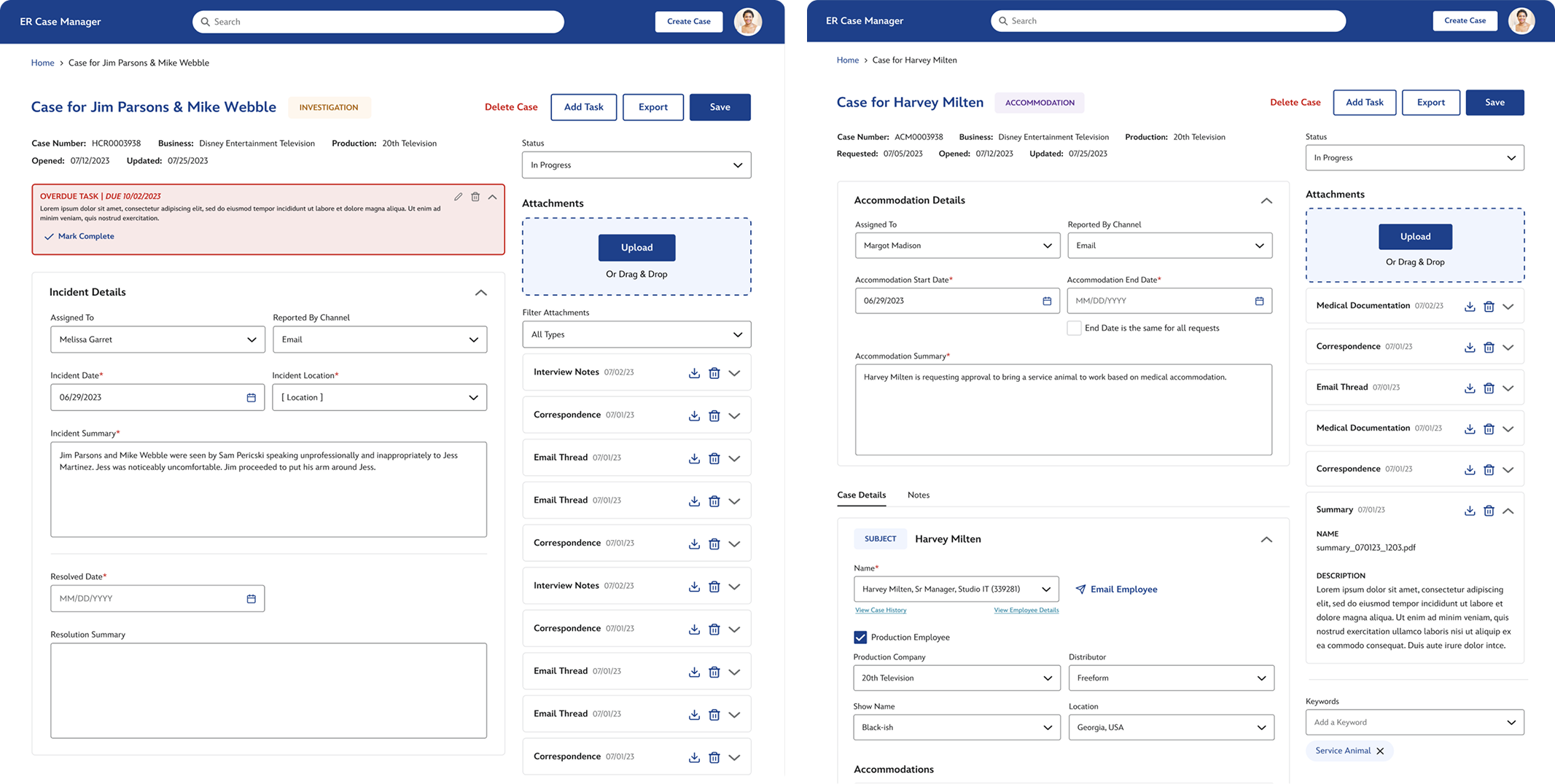The image size is (1555, 784).
Task: Download Medical Documentation dated 07/02/23
Action: pyautogui.click(x=1470, y=307)
